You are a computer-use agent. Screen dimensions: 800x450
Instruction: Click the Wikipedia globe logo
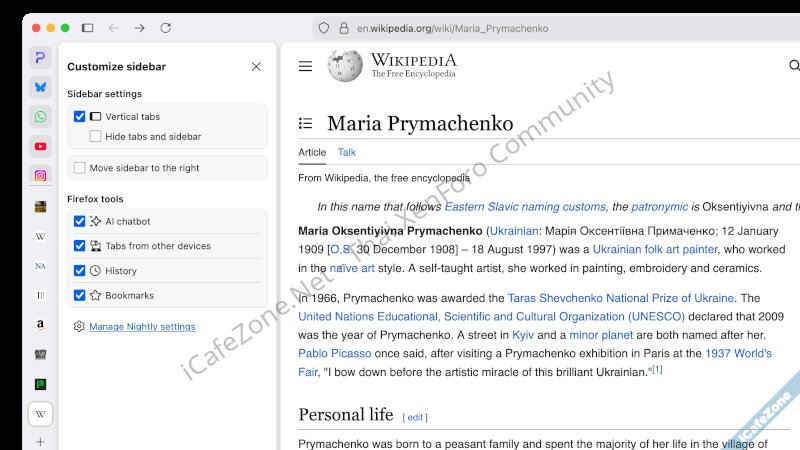point(345,66)
